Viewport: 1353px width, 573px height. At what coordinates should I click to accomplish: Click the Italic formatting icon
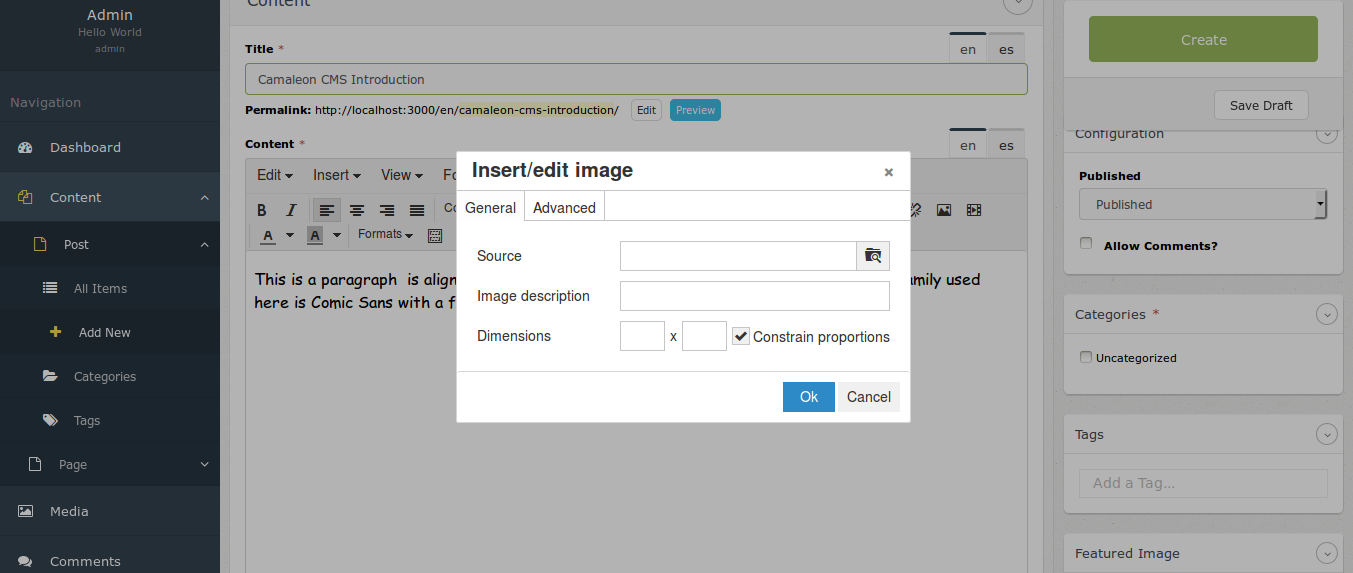pyautogui.click(x=291, y=210)
